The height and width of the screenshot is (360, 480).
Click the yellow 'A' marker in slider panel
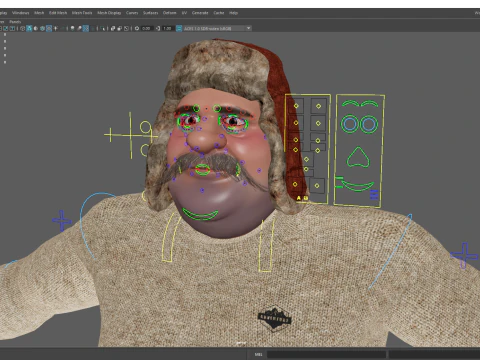click(299, 198)
